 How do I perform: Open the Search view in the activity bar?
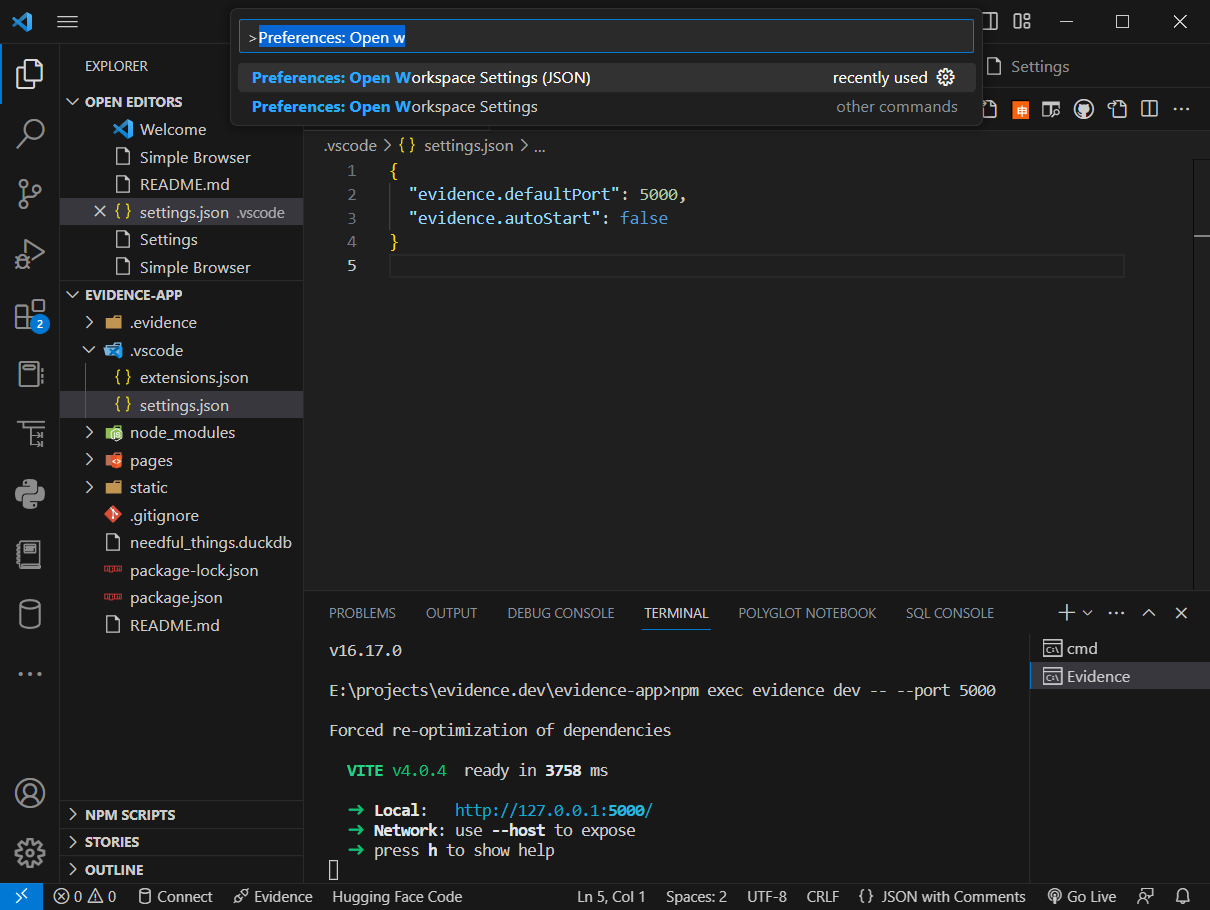pos(30,133)
